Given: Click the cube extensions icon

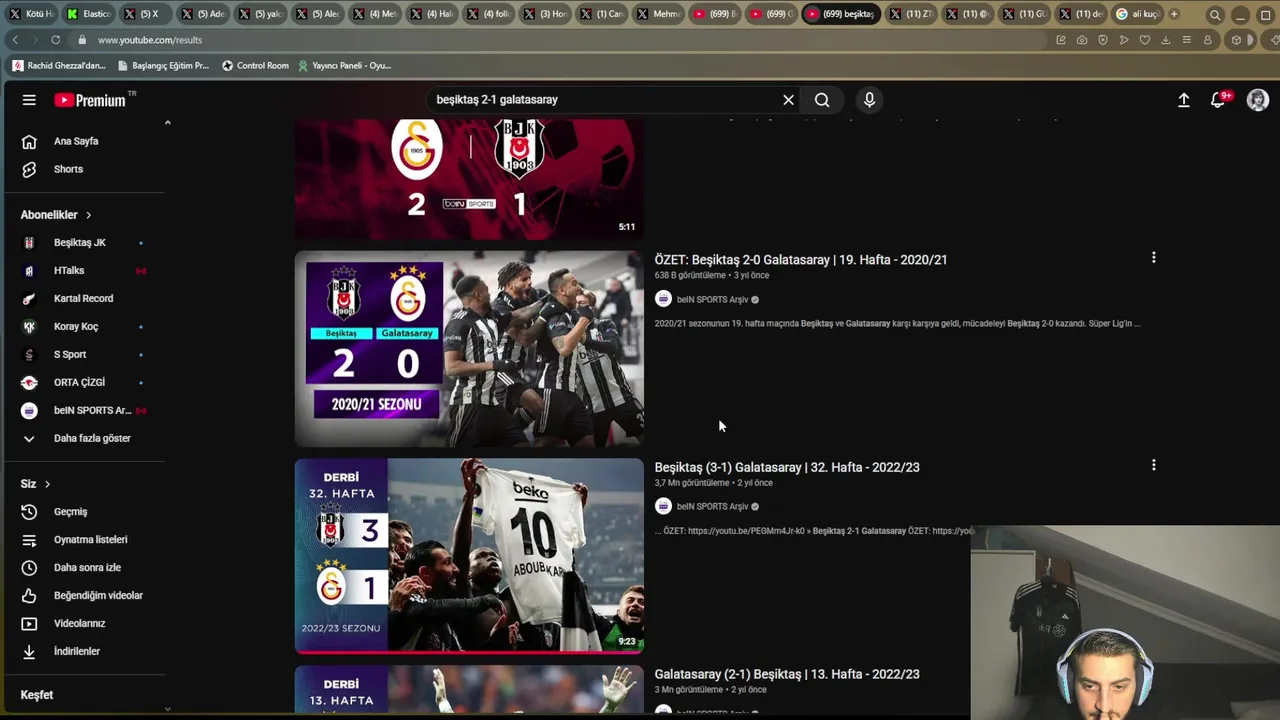Looking at the screenshot, I should 1237,40.
